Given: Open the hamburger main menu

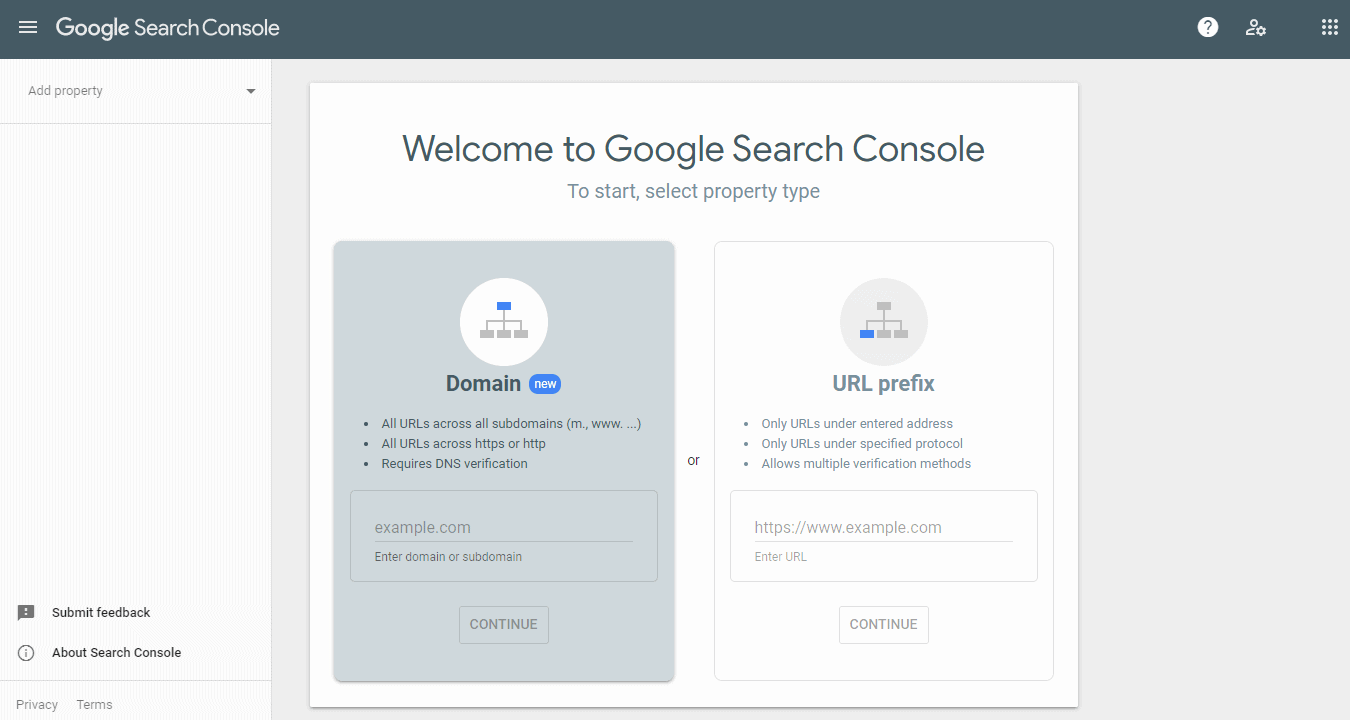Looking at the screenshot, I should tap(28, 28).
